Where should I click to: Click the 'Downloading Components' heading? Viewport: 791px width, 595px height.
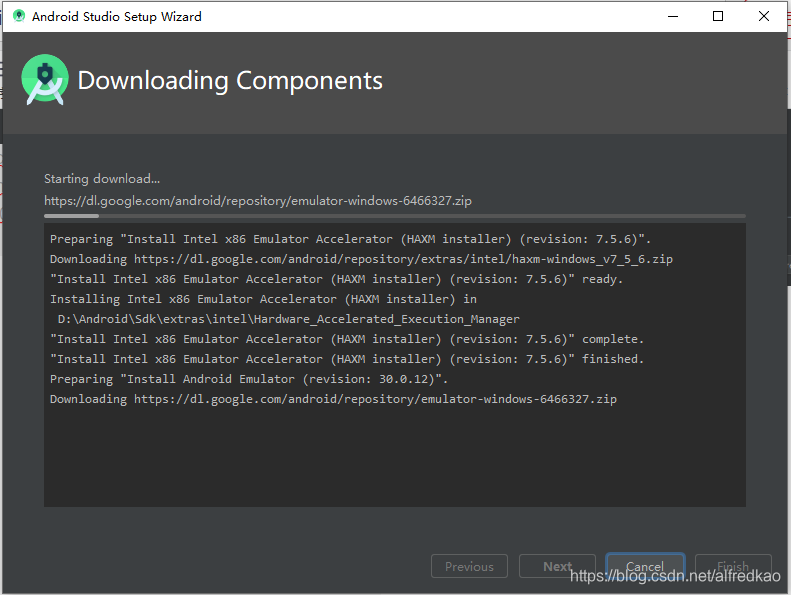tap(230, 80)
